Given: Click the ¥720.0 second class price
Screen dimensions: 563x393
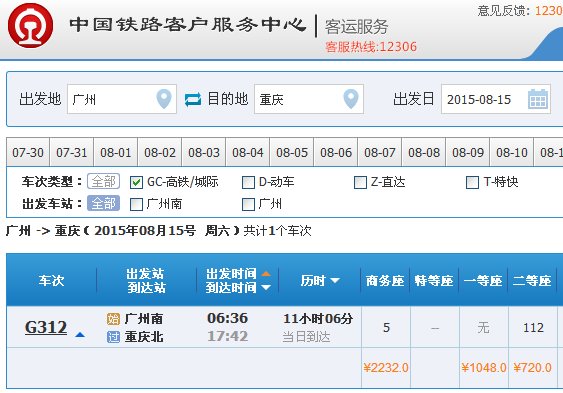Looking at the screenshot, I should [x=532, y=368].
